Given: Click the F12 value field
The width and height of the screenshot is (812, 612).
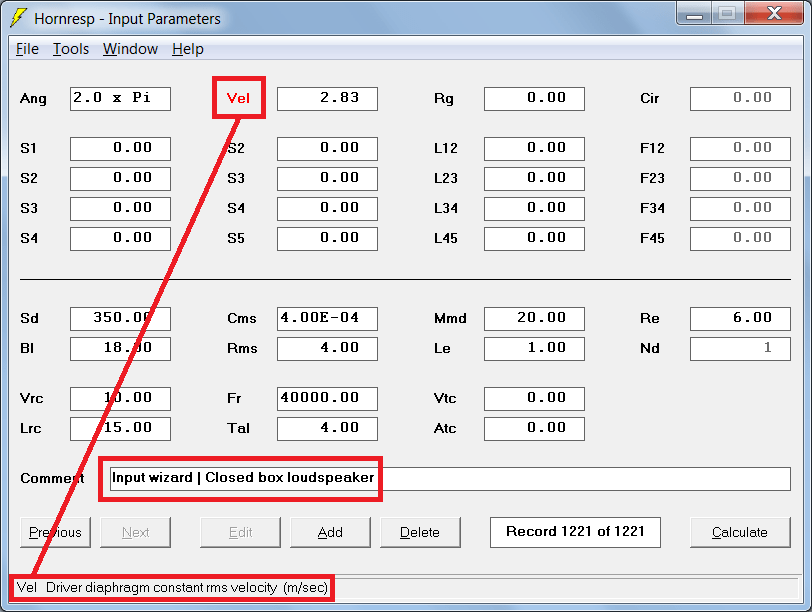Looking at the screenshot, I should pyautogui.click(x=741, y=149).
